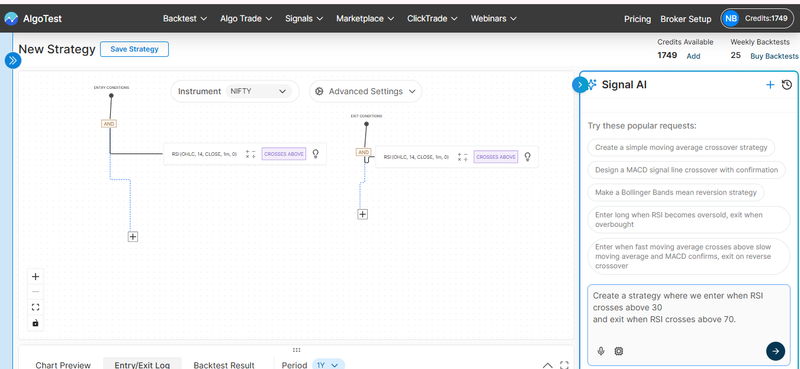This screenshot has height=369, width=800.
Task: Add a condition under exit conditions plus box
Action: coord(362,214)
